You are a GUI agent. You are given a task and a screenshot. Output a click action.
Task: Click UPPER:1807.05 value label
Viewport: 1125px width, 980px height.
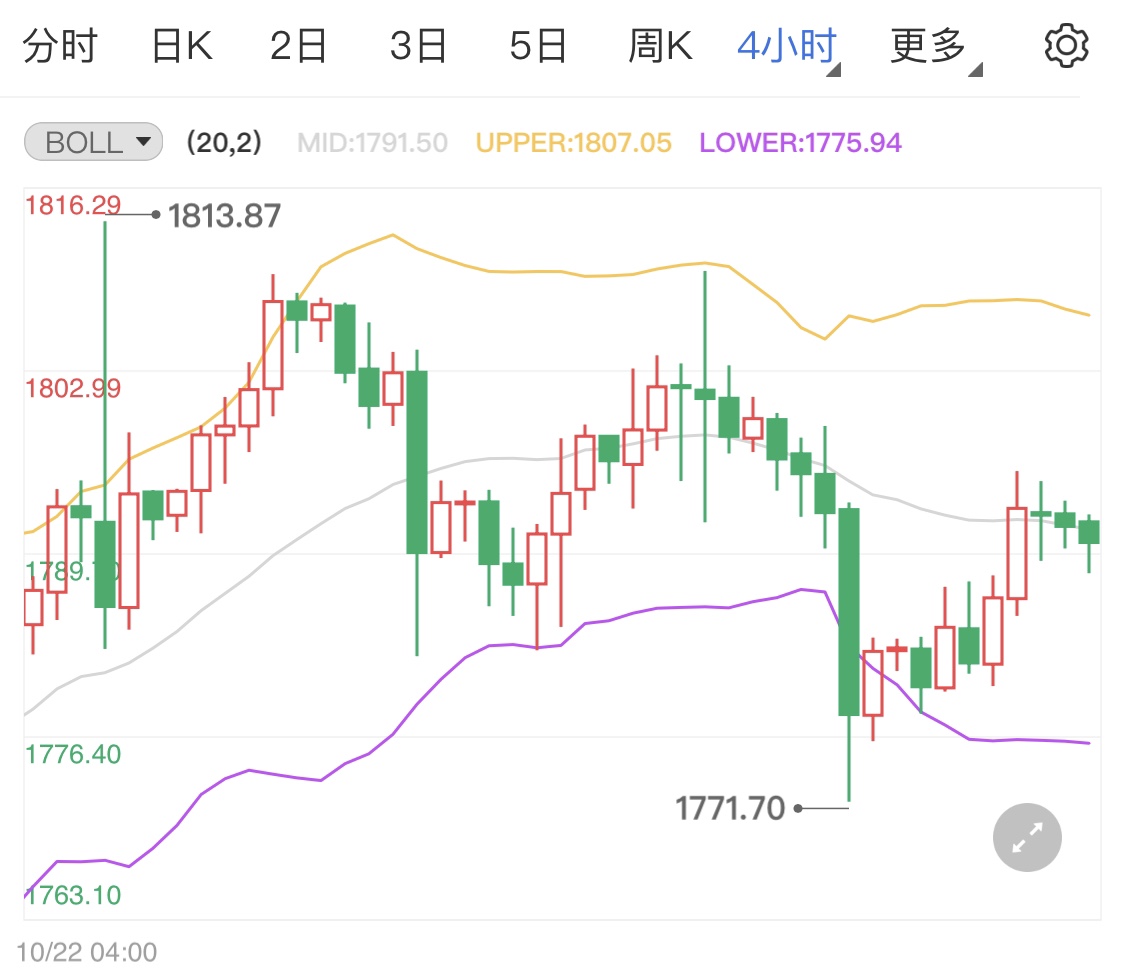(x=573, y=143)
